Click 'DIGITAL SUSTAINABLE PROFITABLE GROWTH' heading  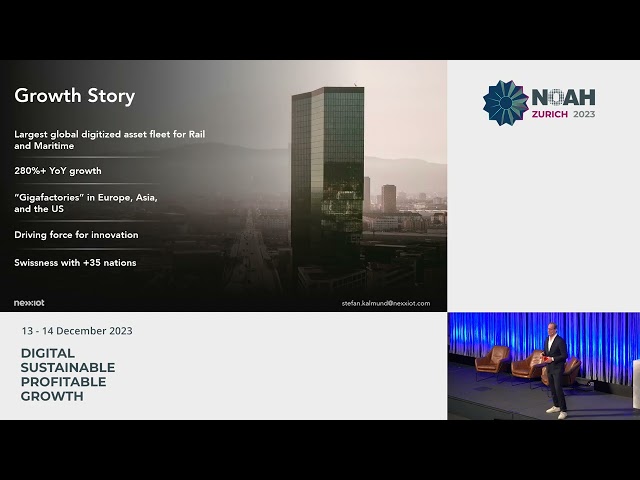68,375
